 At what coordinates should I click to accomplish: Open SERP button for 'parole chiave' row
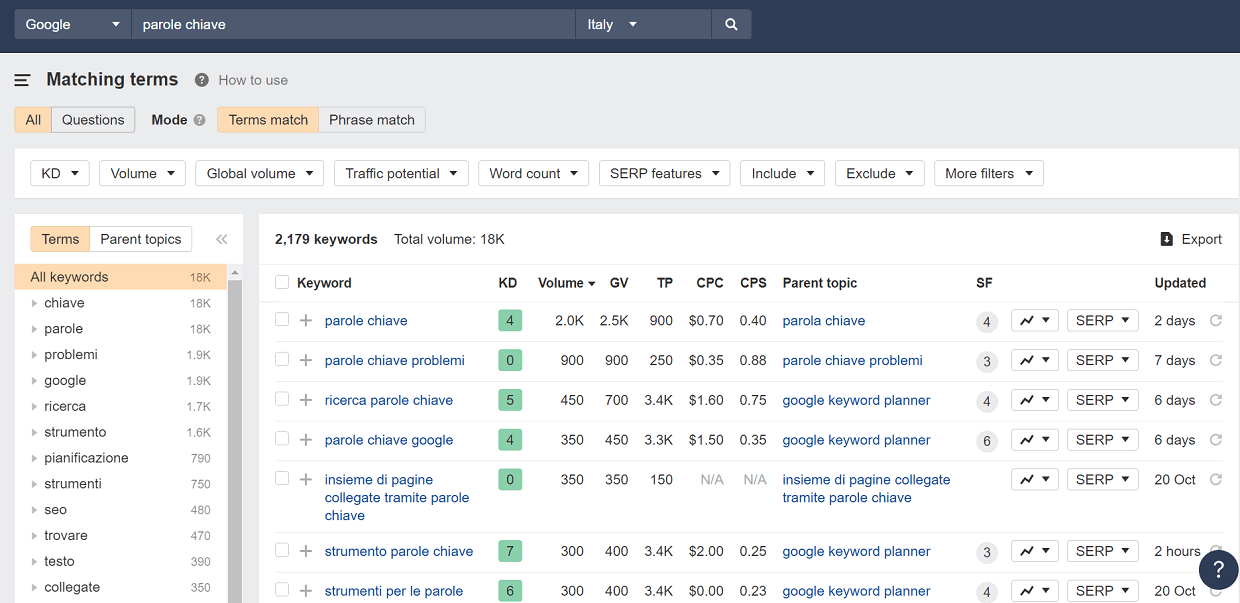point(1102,321)
